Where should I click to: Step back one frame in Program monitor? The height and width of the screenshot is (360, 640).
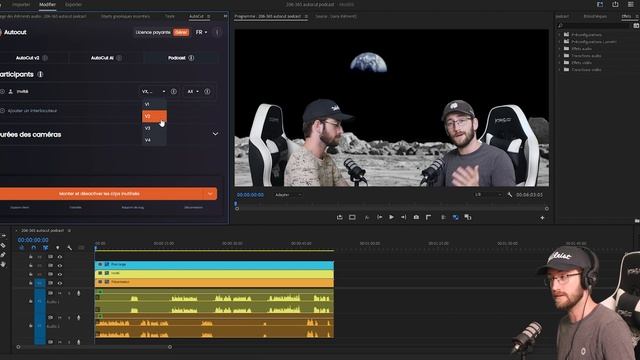click(x=380, y=218)
